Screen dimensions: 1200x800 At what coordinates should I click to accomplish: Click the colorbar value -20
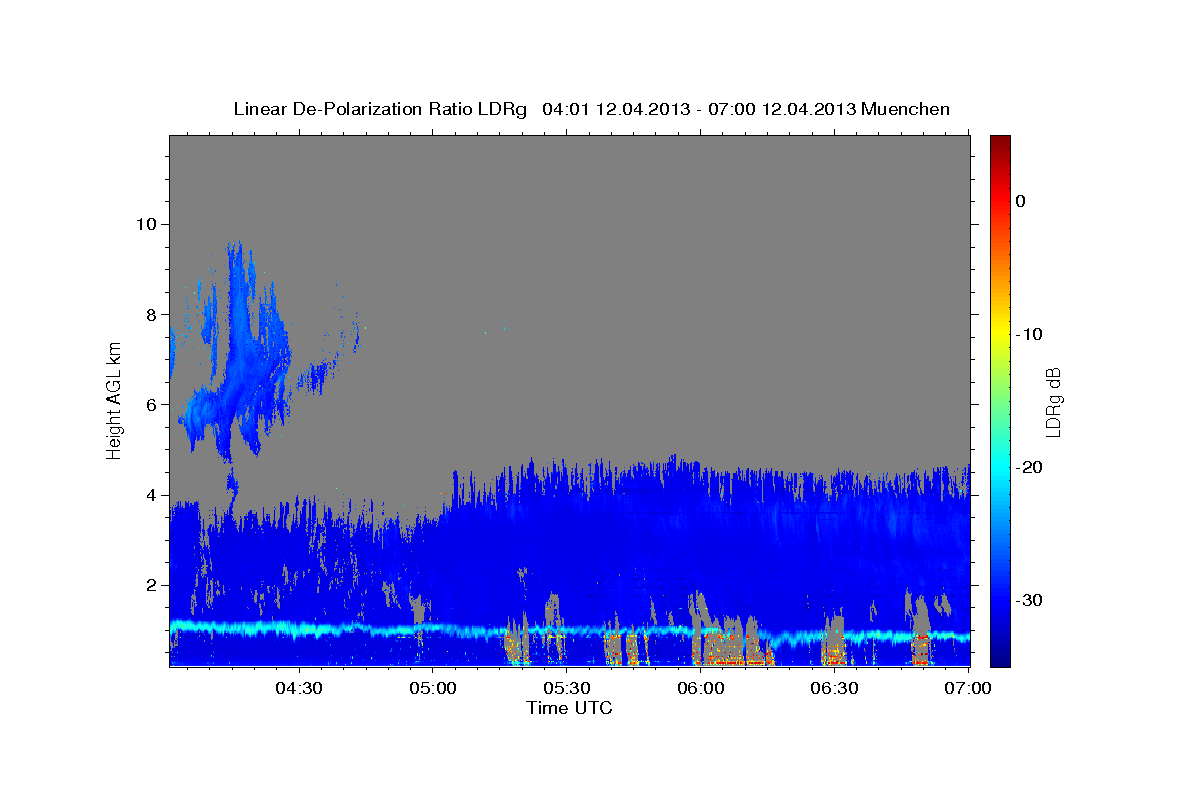coord(1031,467)
